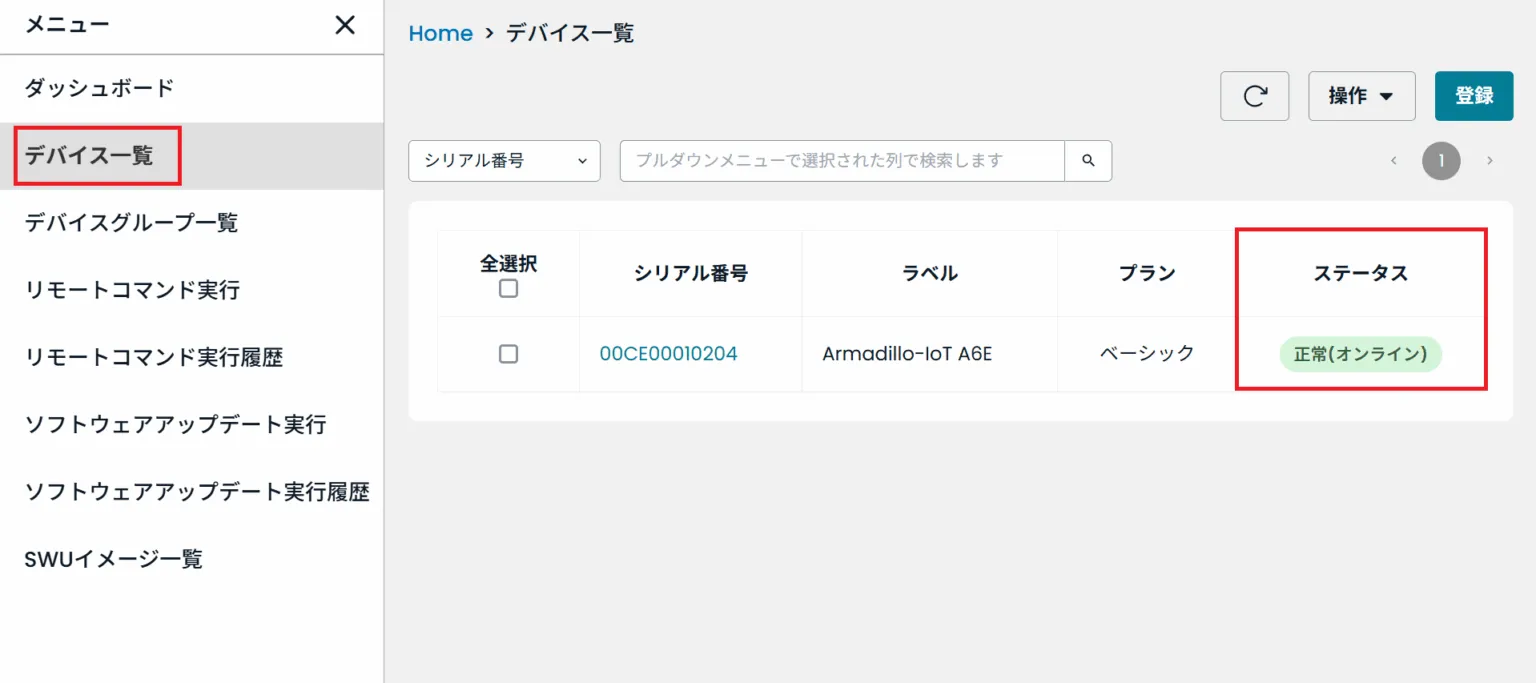Close the メニュー sidebar with the X icon
This screenshot has height=683, width=1536.
(344, 26)
